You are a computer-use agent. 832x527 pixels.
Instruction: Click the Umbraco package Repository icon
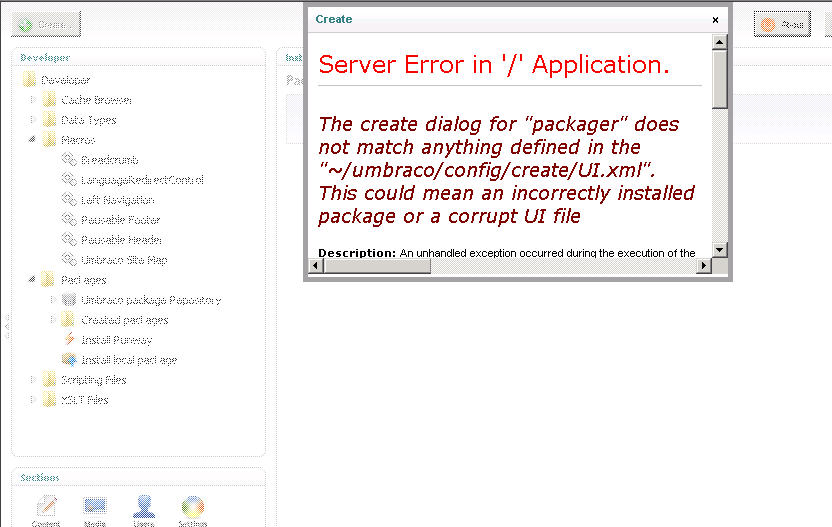coord(68,300)
